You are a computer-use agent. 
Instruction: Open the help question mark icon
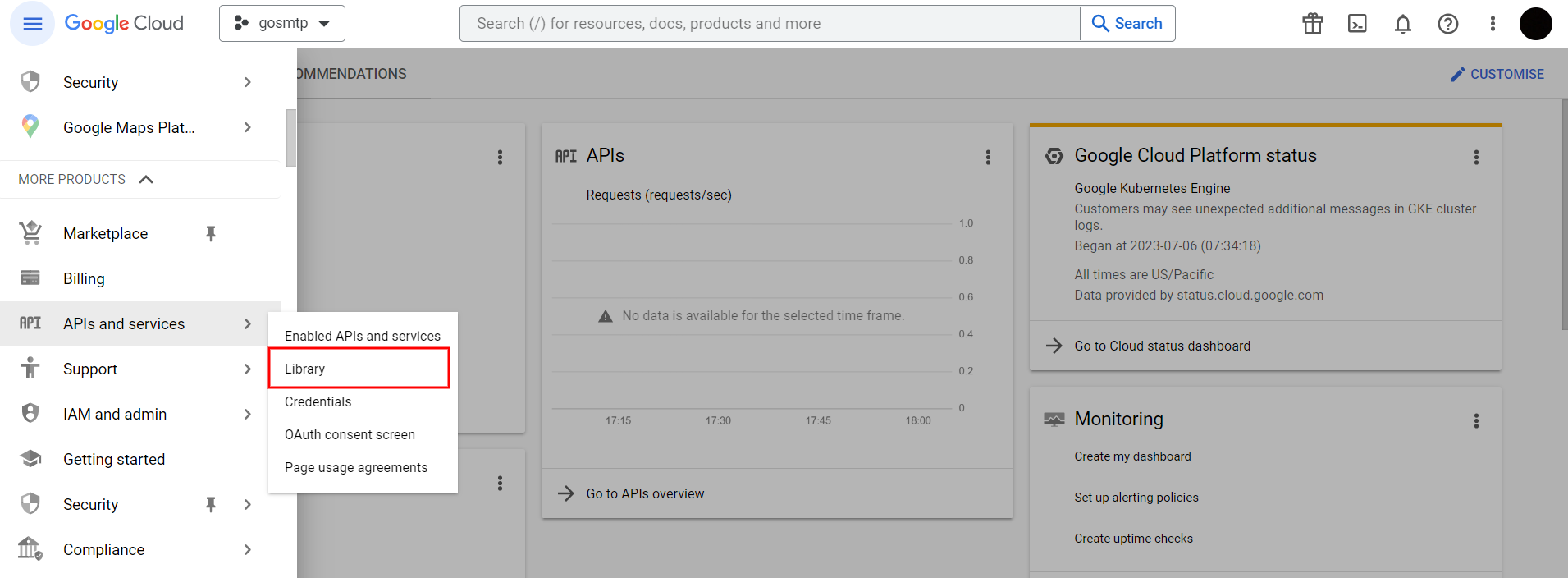coord(1448,24)
